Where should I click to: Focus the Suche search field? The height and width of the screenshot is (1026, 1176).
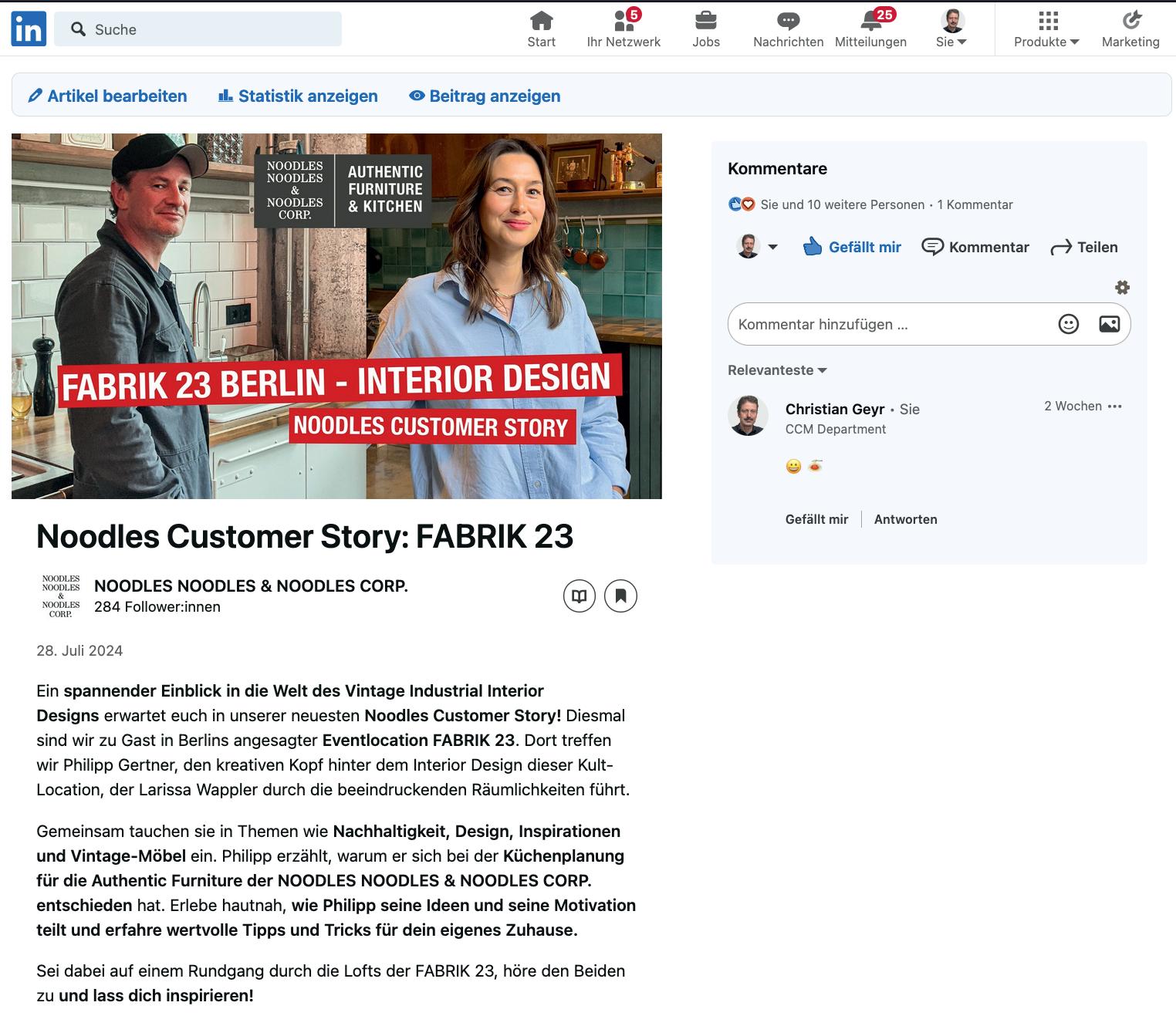tap(198, 29)
